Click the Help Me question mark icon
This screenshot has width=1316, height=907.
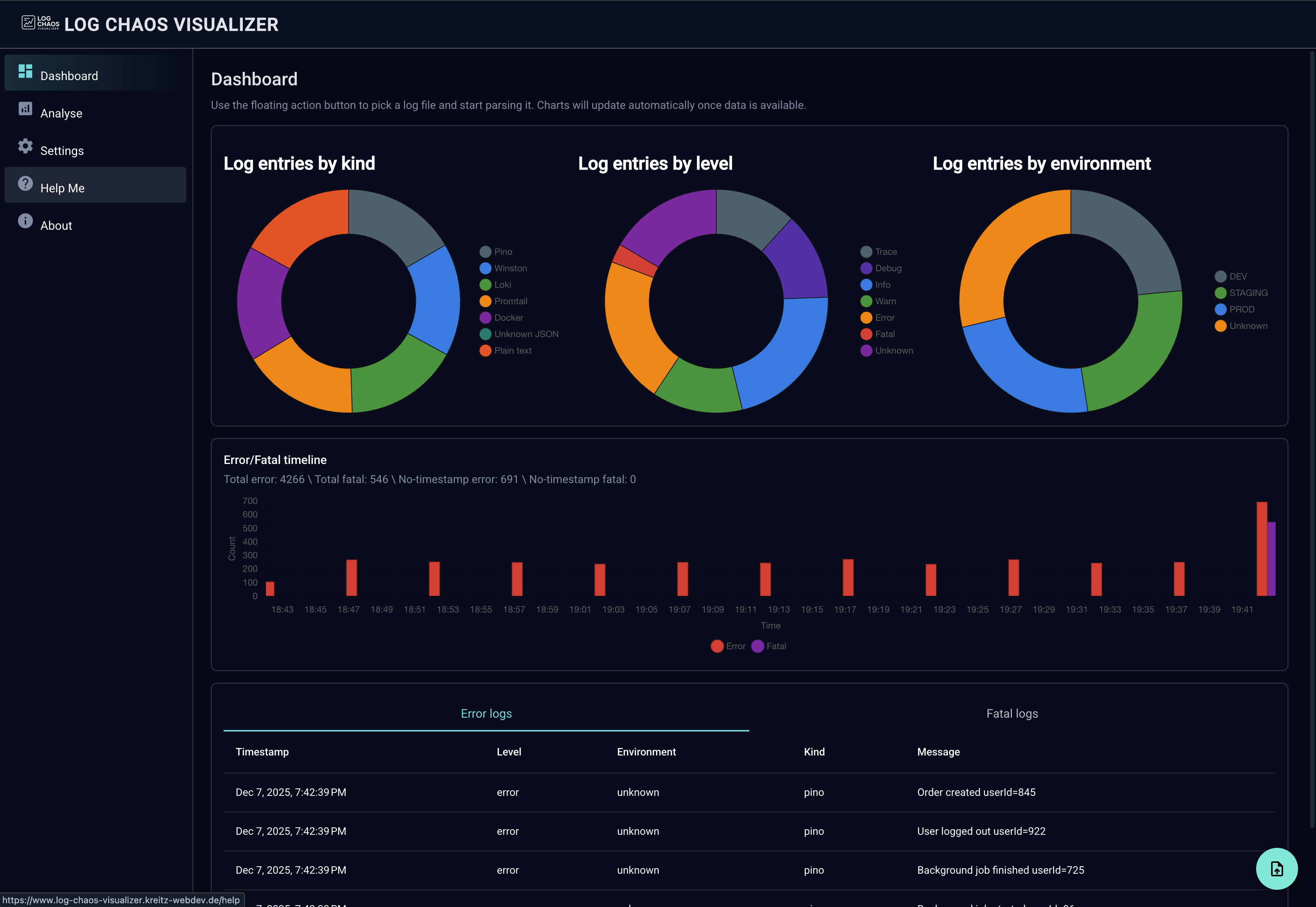tap(25, 184)
